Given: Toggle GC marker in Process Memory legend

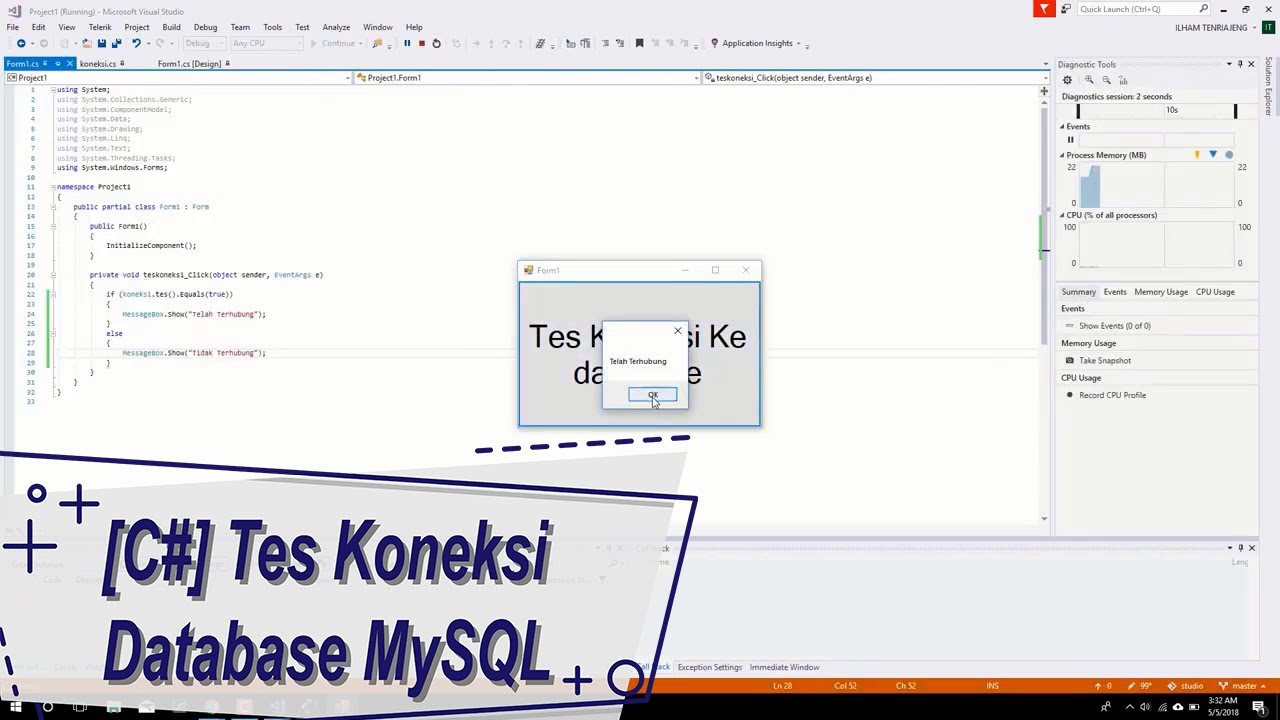Looking at the screenshot, I should 1197,155.
